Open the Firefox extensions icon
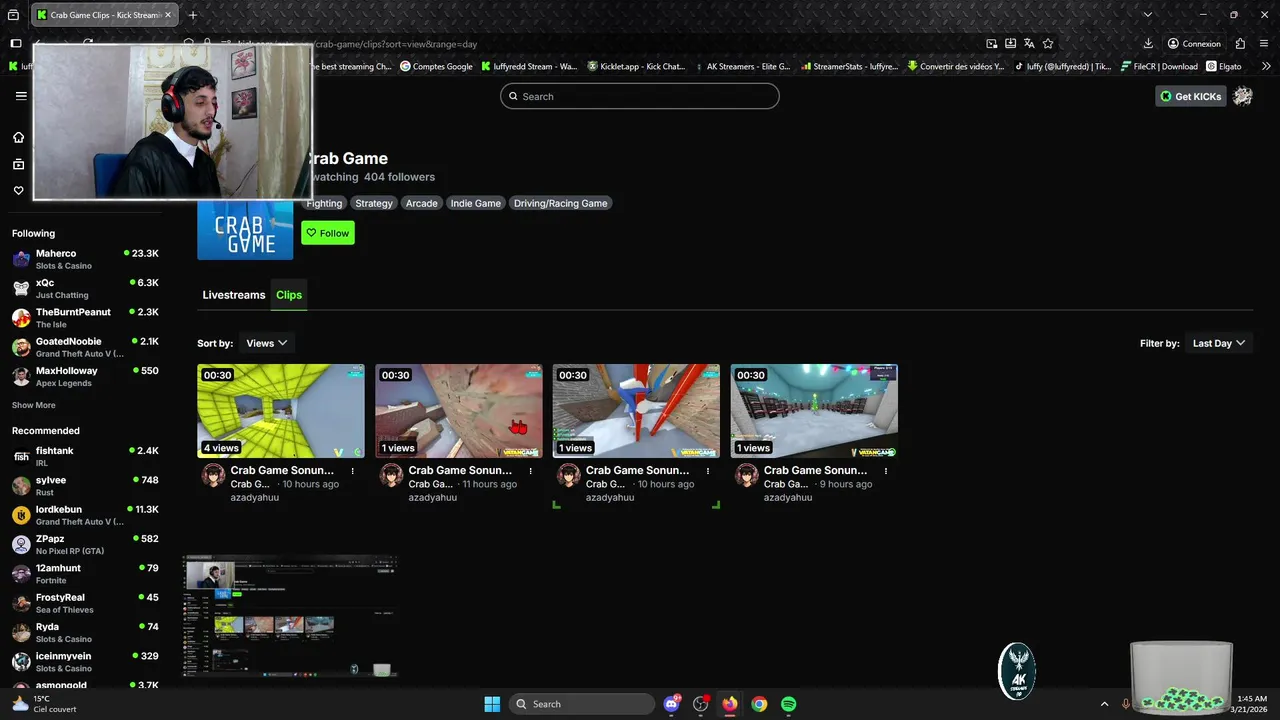This screenshot has width=1280, height=720. click(1240, 44)
